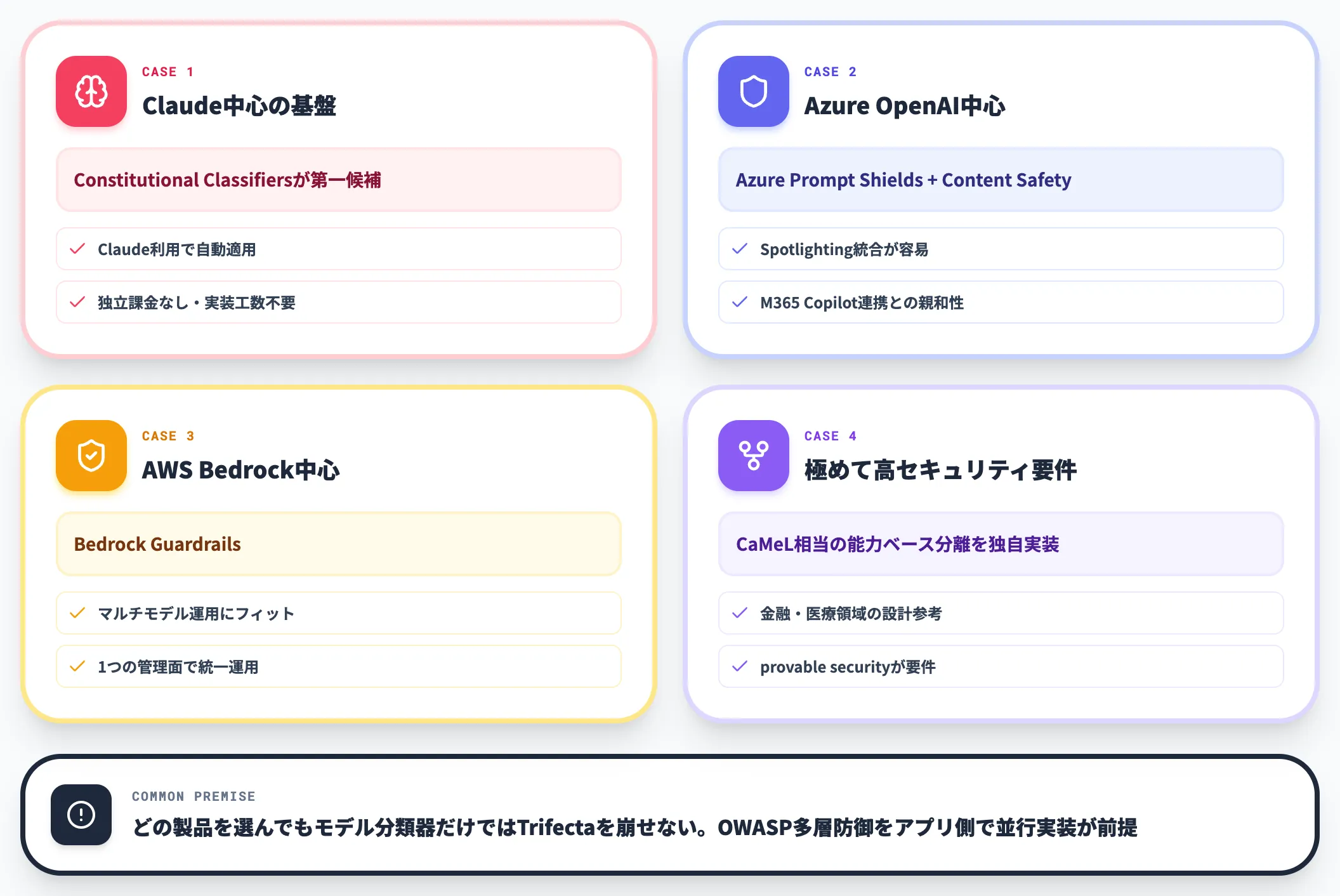Click the CASE 3 label
The width and height of the screenshot is (1340, 896).
[168, 436]
